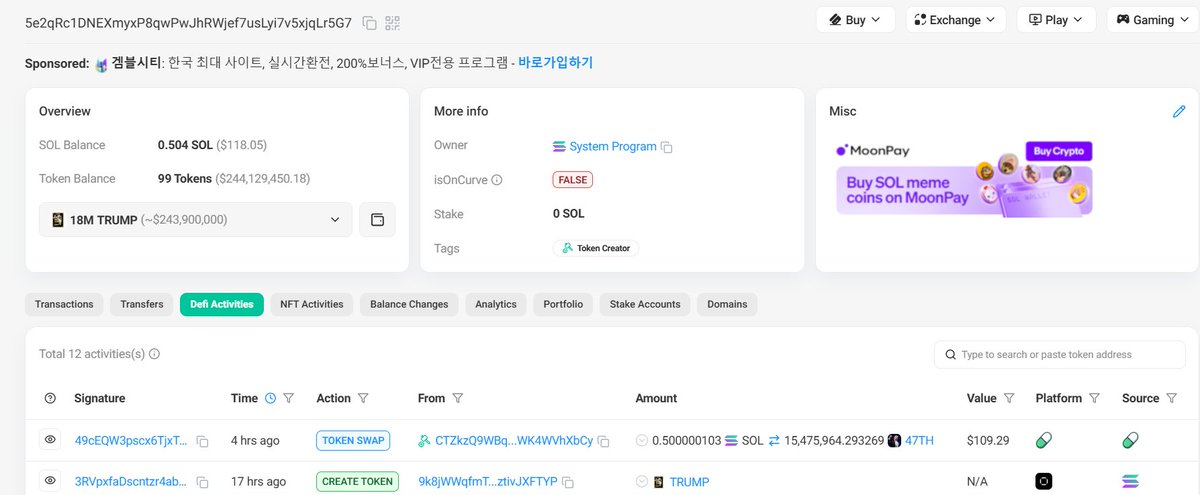1200x495 pixels.
Task: Switch to the Domains tab
Action: tap(727, 304)
